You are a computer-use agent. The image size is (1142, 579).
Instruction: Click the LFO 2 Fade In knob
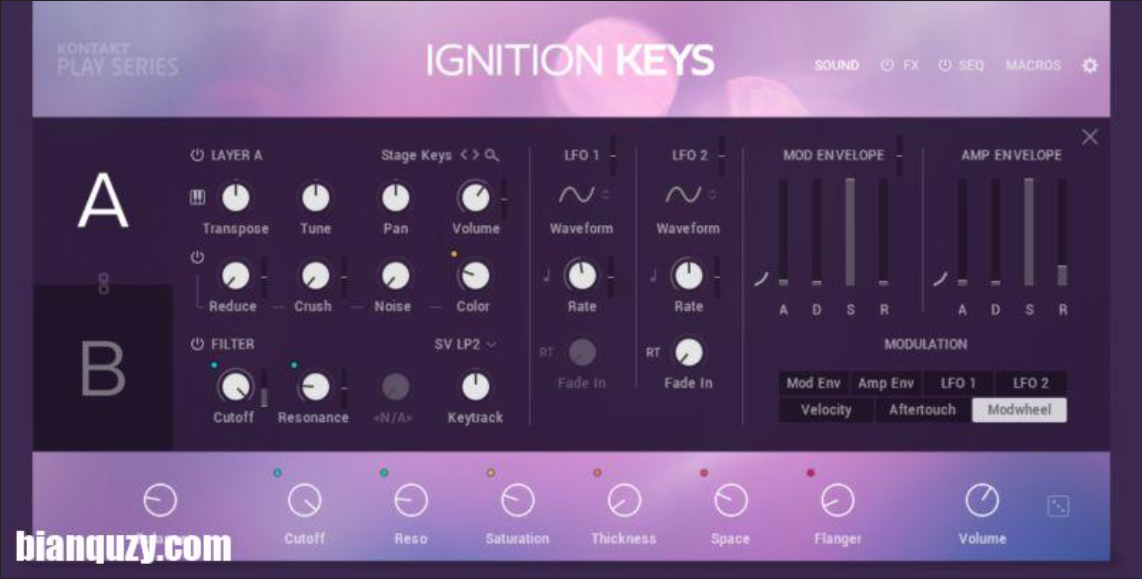[688, 352]
